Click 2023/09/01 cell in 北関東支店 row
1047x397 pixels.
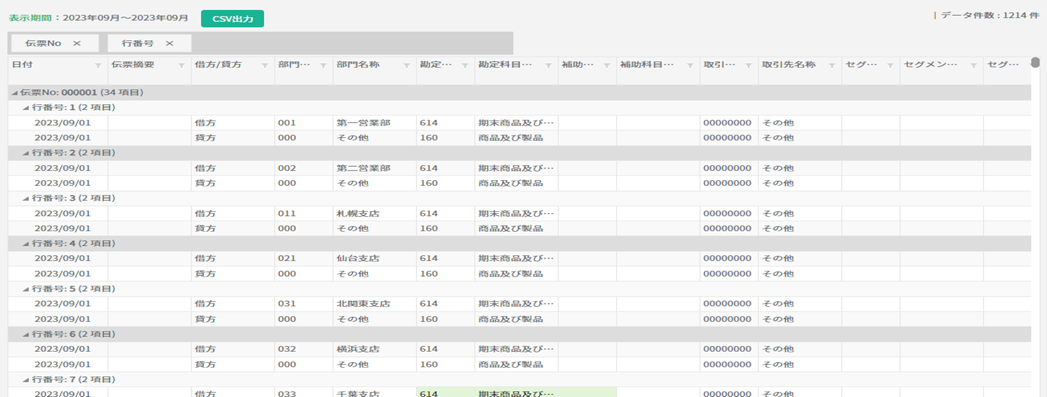click(58, 304)
